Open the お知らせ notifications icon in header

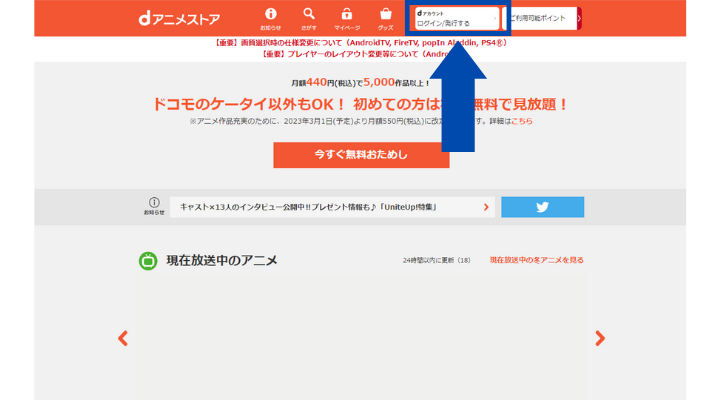[x=270, y=15]
